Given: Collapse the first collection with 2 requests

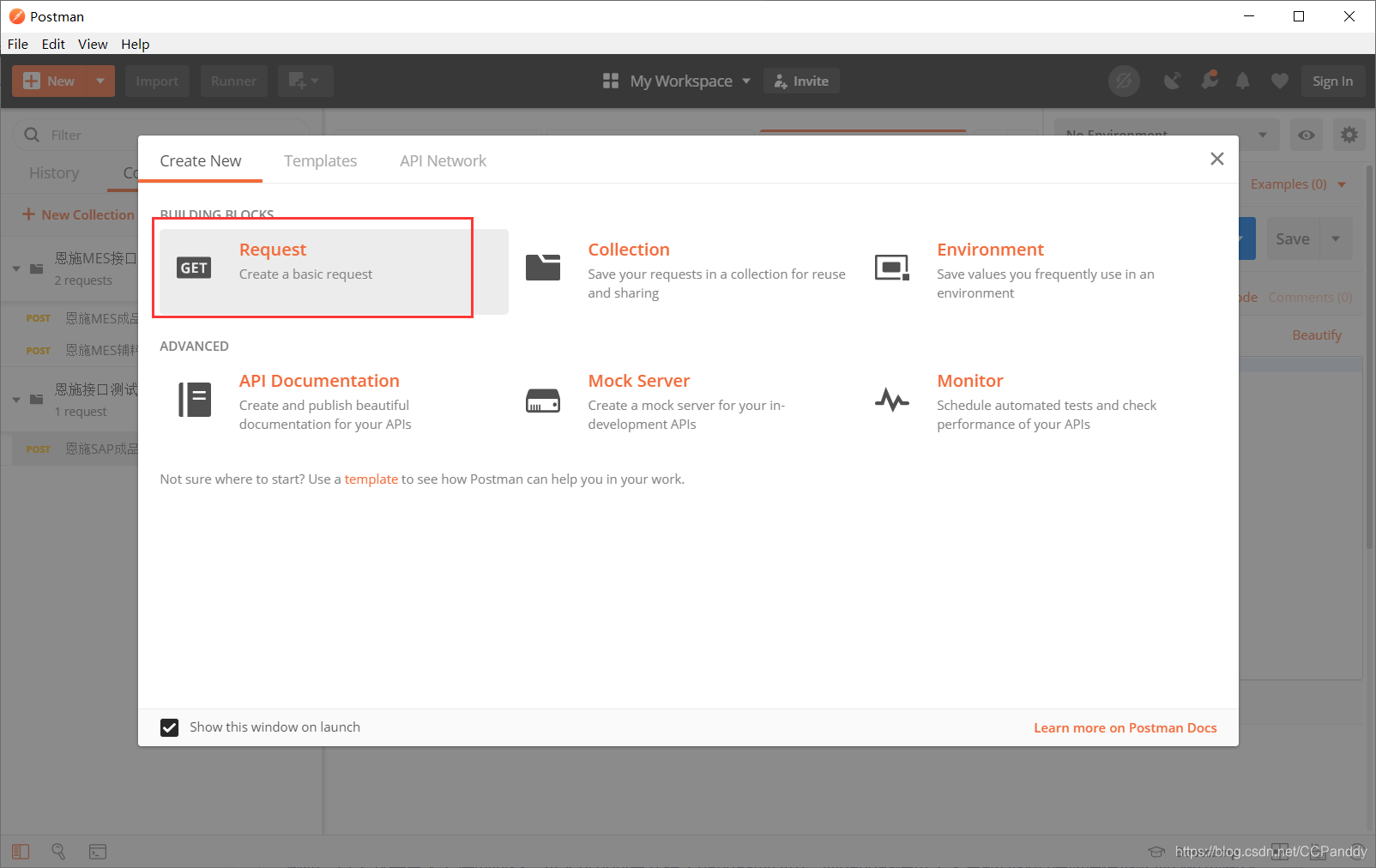Looking at the screenshot, I should pyautogui.click(x=16, y=268).
